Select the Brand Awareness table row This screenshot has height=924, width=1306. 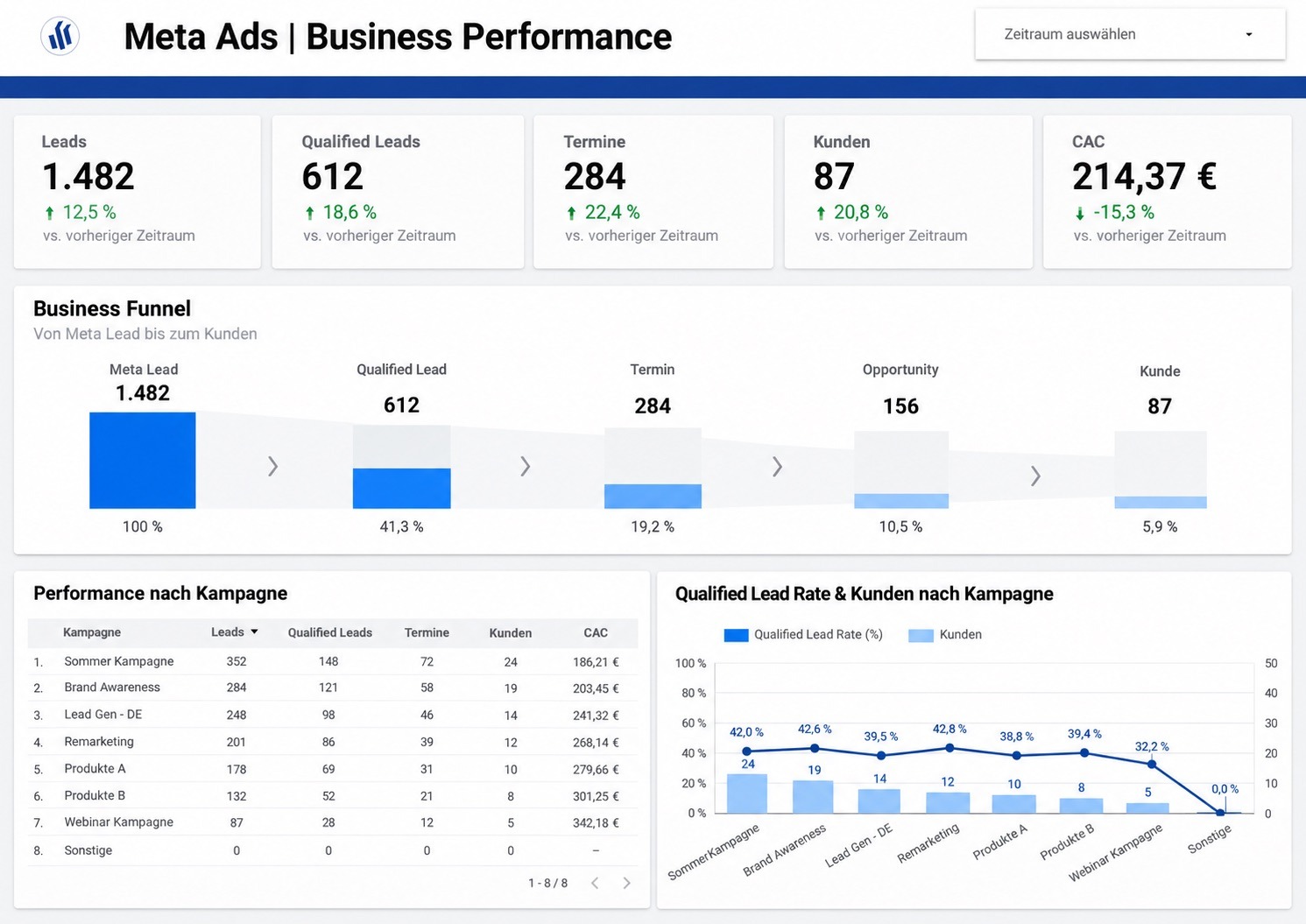coord(333,688)
